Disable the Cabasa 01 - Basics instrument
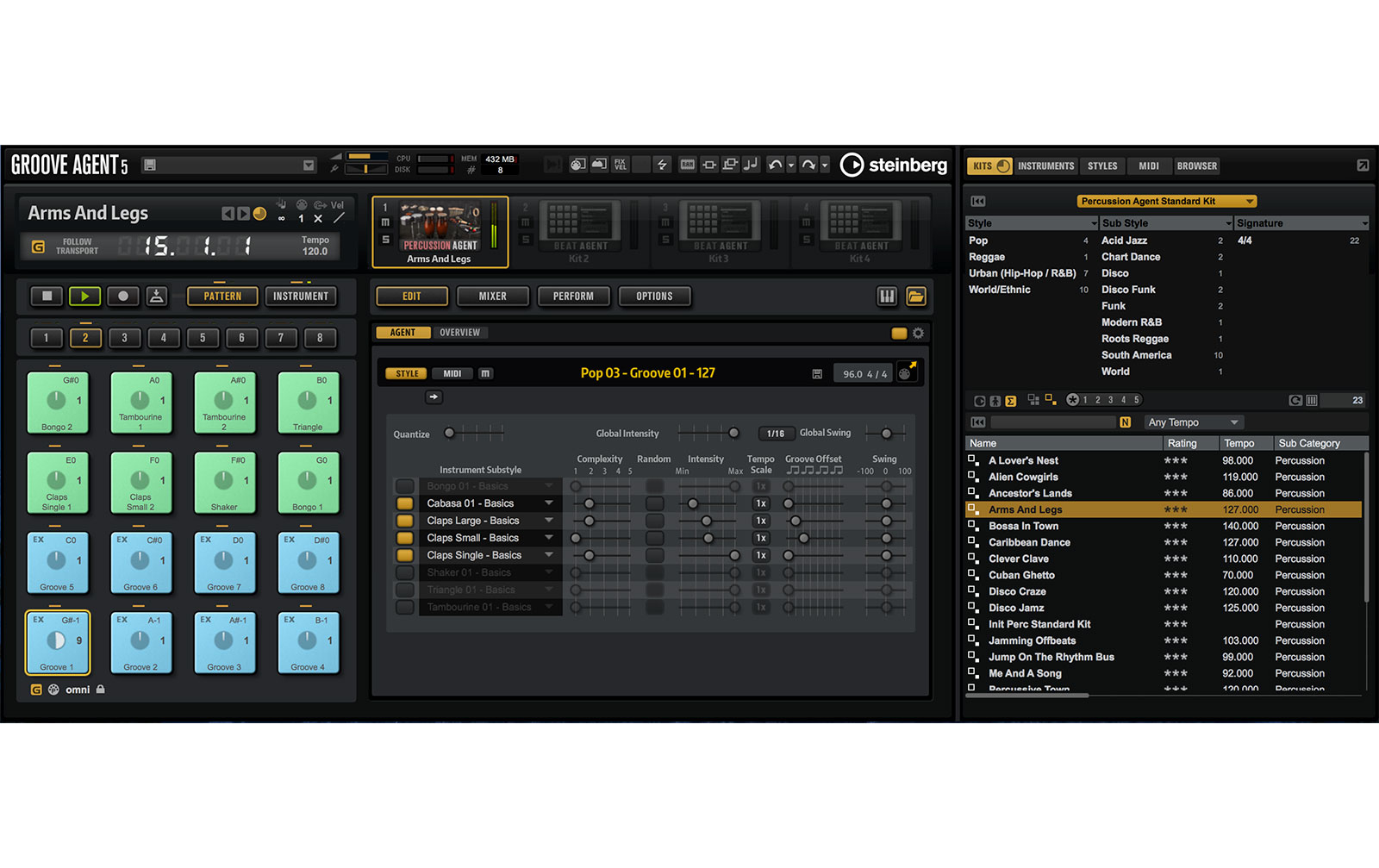Screen dimensions: 1379x868 point(404,503)
